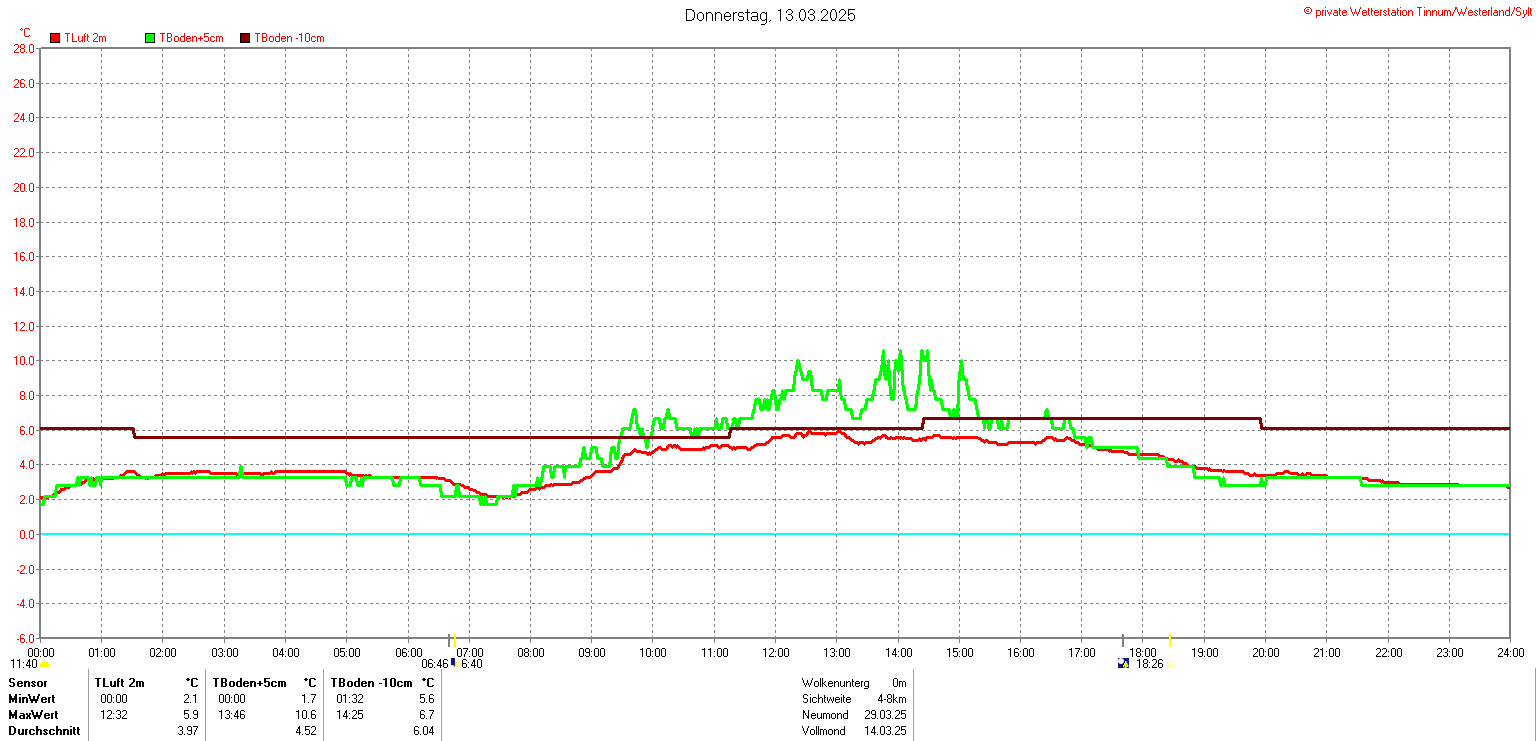
Task: Click the dark red TBoden -10cm legend swatch
Action: pyautogui.click(x=245, y=38)
